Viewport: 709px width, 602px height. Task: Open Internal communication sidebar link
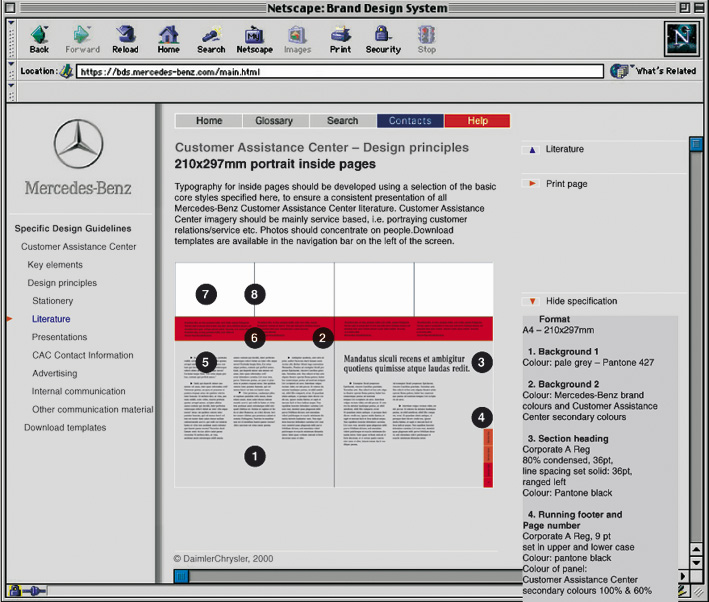79,391
